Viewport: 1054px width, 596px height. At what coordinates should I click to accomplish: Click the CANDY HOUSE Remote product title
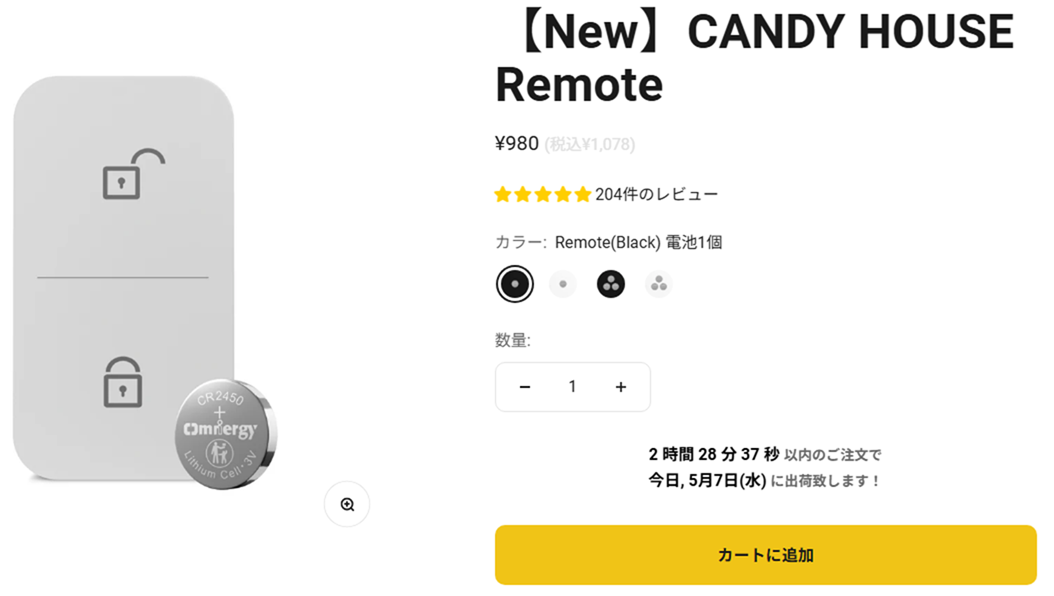[x=754, y=58]
